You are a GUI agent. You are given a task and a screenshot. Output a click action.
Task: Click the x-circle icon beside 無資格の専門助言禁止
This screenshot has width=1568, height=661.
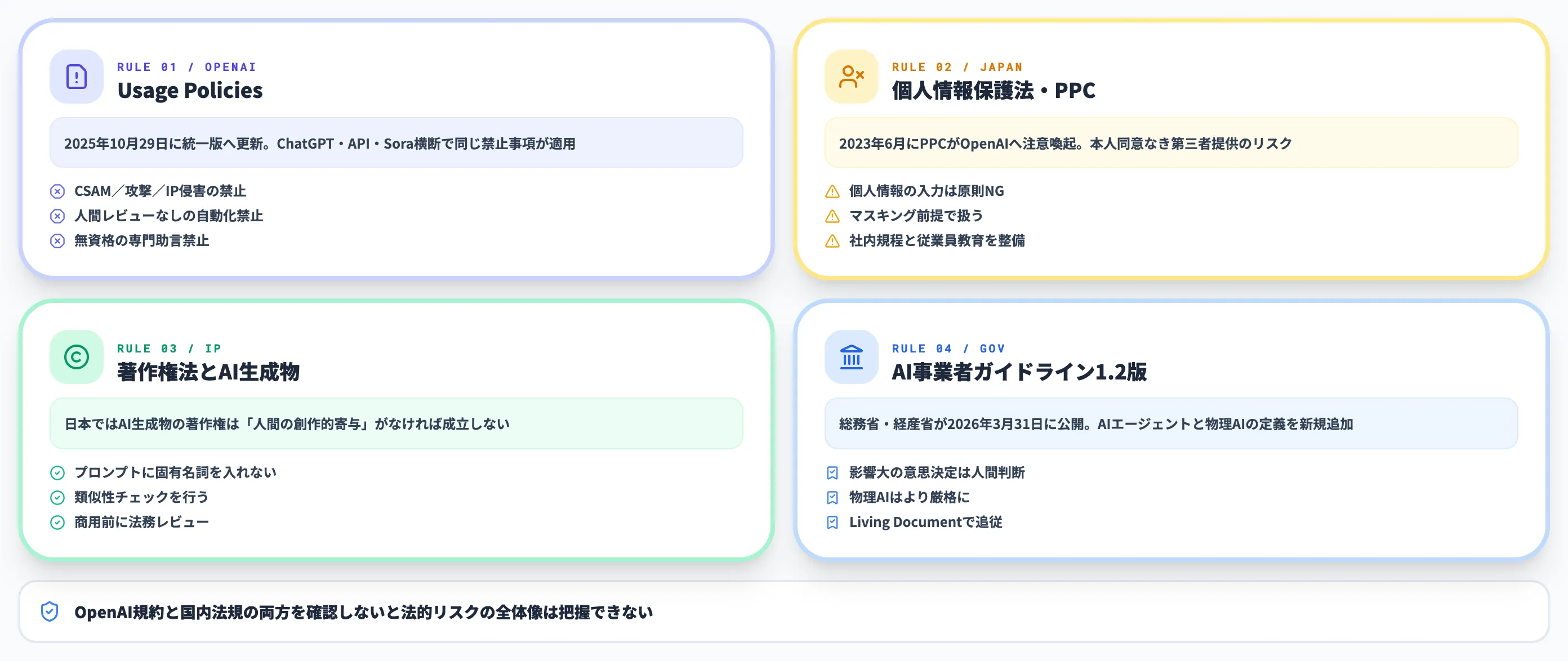point(57,241)
